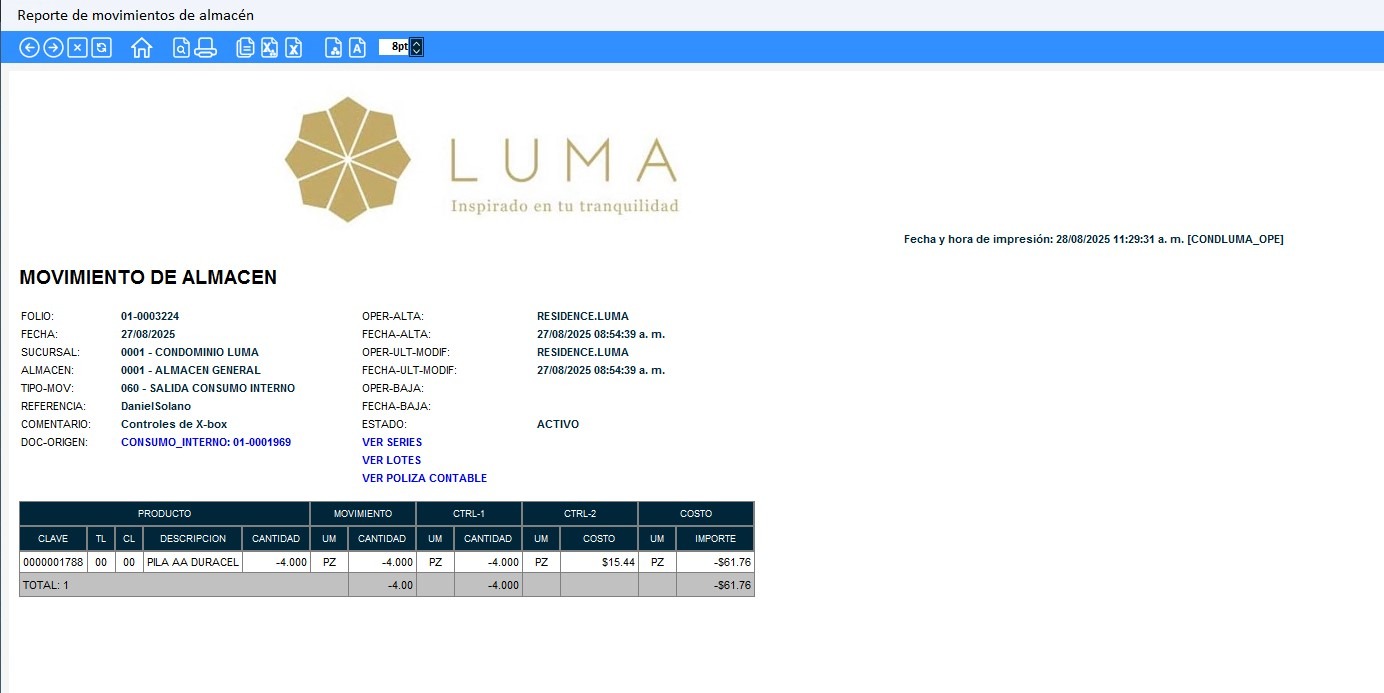Click the ACTIVO status value
The image size is (1384, 693).
point(558,424)
